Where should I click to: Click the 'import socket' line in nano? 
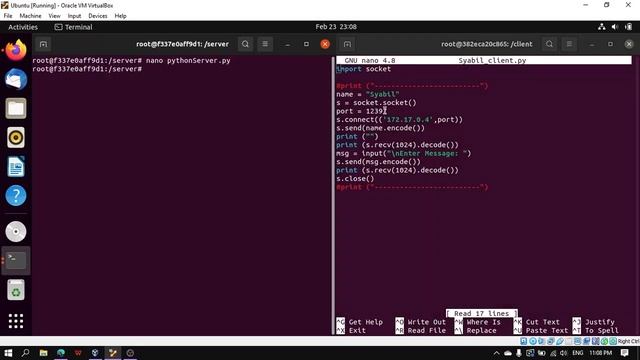tap(364, 69)
